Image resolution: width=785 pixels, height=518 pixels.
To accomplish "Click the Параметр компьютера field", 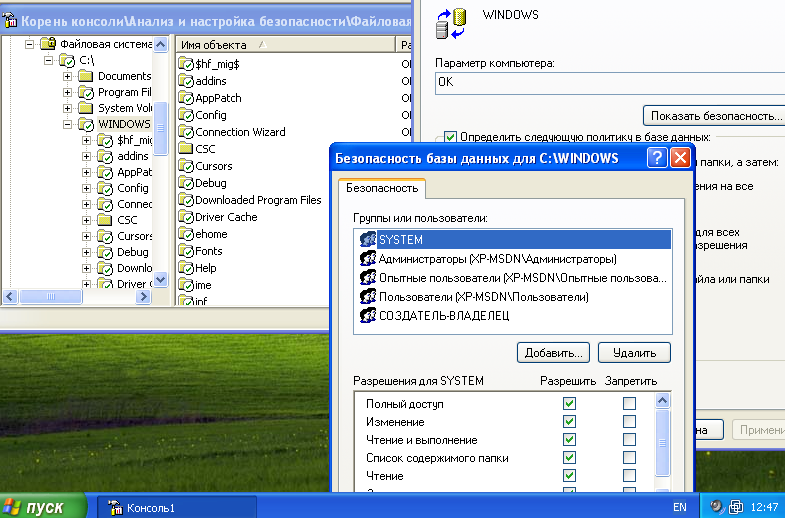I will point(610,83).
